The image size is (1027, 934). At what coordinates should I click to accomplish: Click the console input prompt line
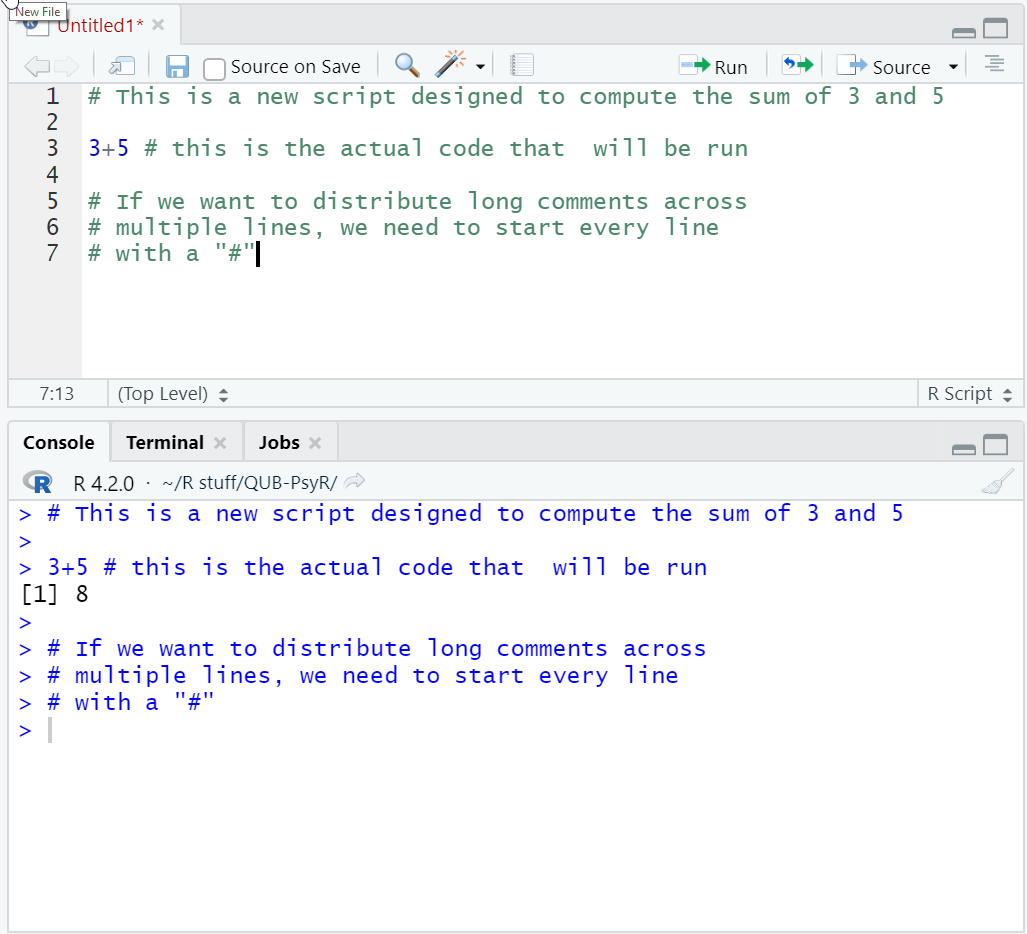(x=513, y=730)
